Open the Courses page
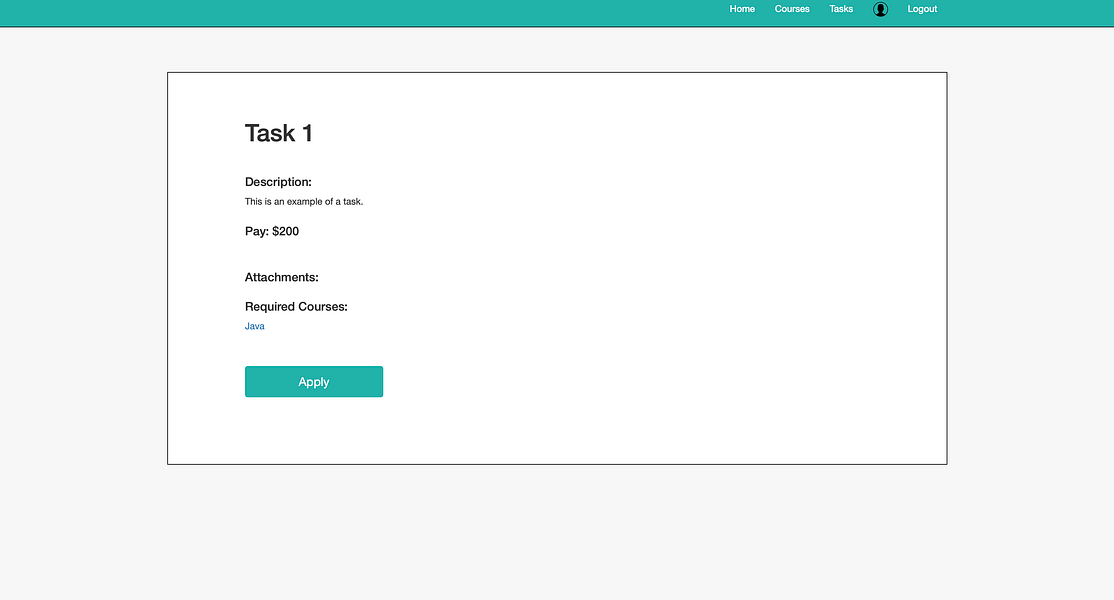The height and width of the screenshot is (600, 1114). (792, 9)
